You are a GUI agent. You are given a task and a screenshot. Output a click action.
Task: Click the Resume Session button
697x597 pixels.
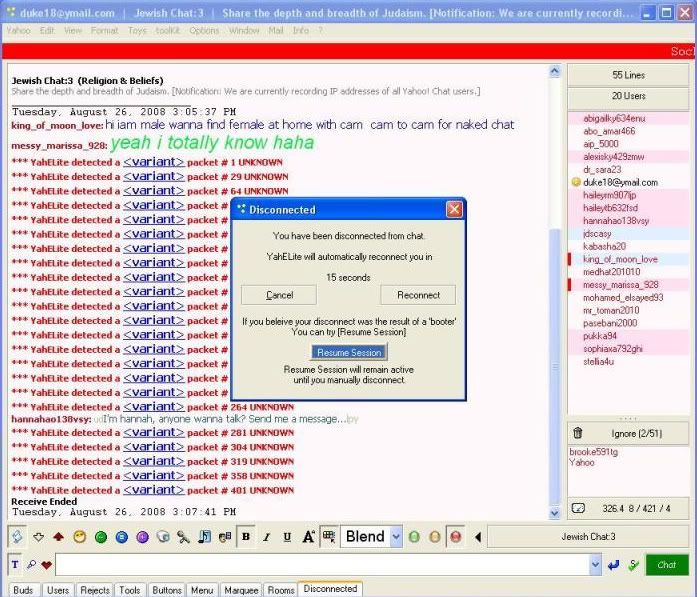[x=349, y=352]
